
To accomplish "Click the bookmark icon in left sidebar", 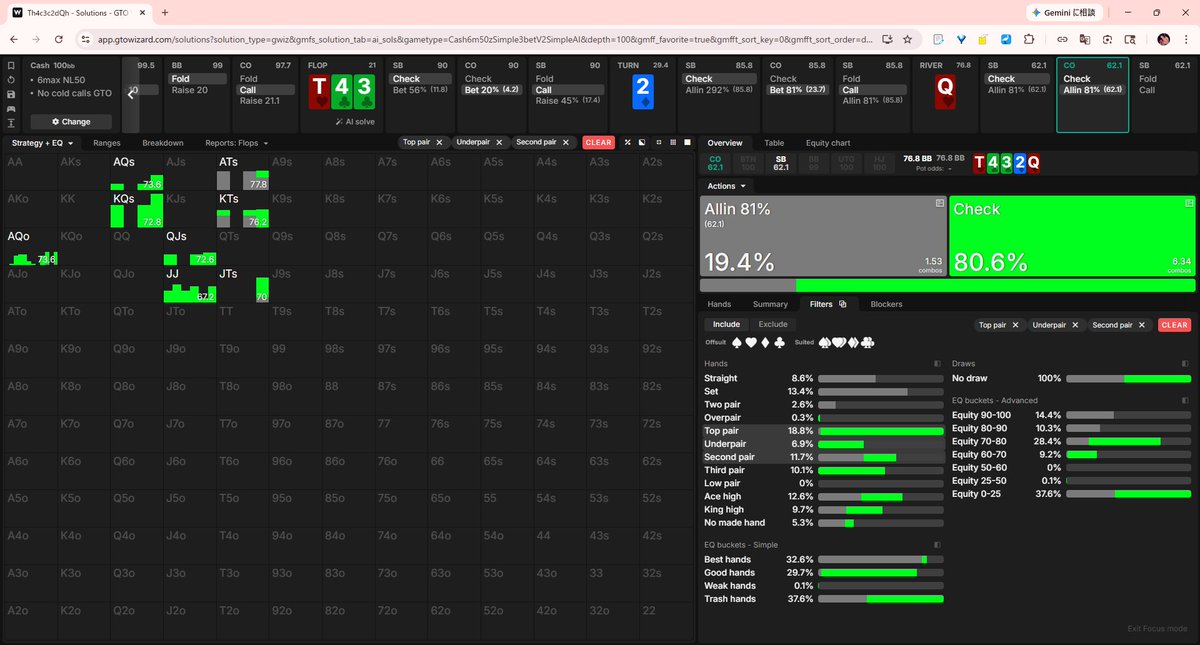I will tap(10, 65).
